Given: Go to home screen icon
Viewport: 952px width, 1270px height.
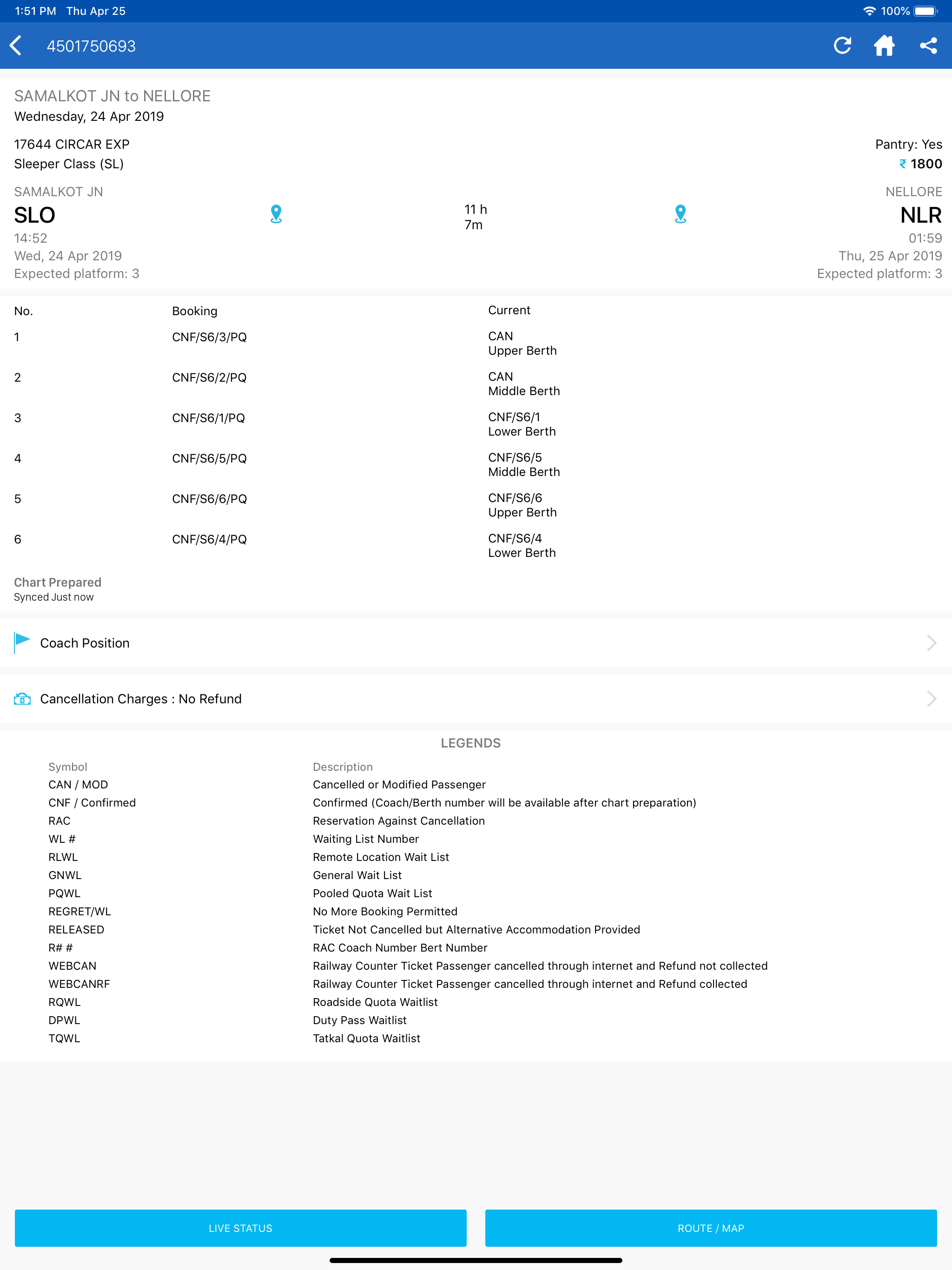Looking at the screenshot, I should (x=884, y=46).
